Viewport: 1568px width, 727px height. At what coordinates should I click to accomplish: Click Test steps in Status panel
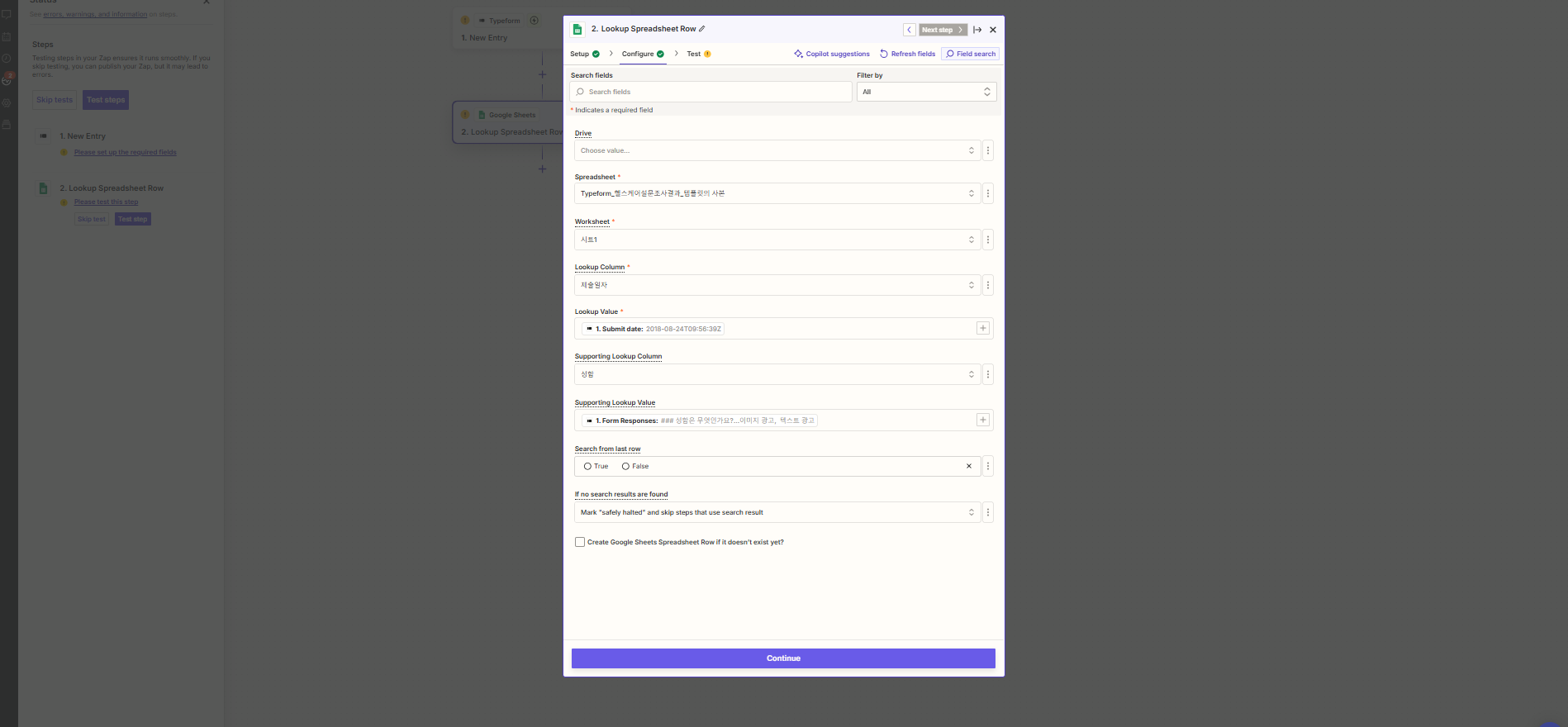coord(106,100)
